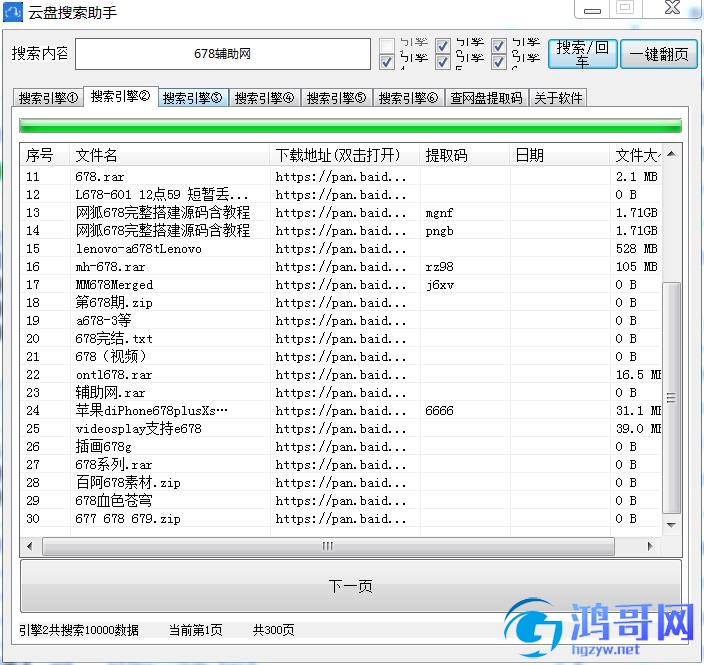Click the 下一页 next page button
Image resolution: width=704 pixels, height=665 pixels.
pos(351,586)
